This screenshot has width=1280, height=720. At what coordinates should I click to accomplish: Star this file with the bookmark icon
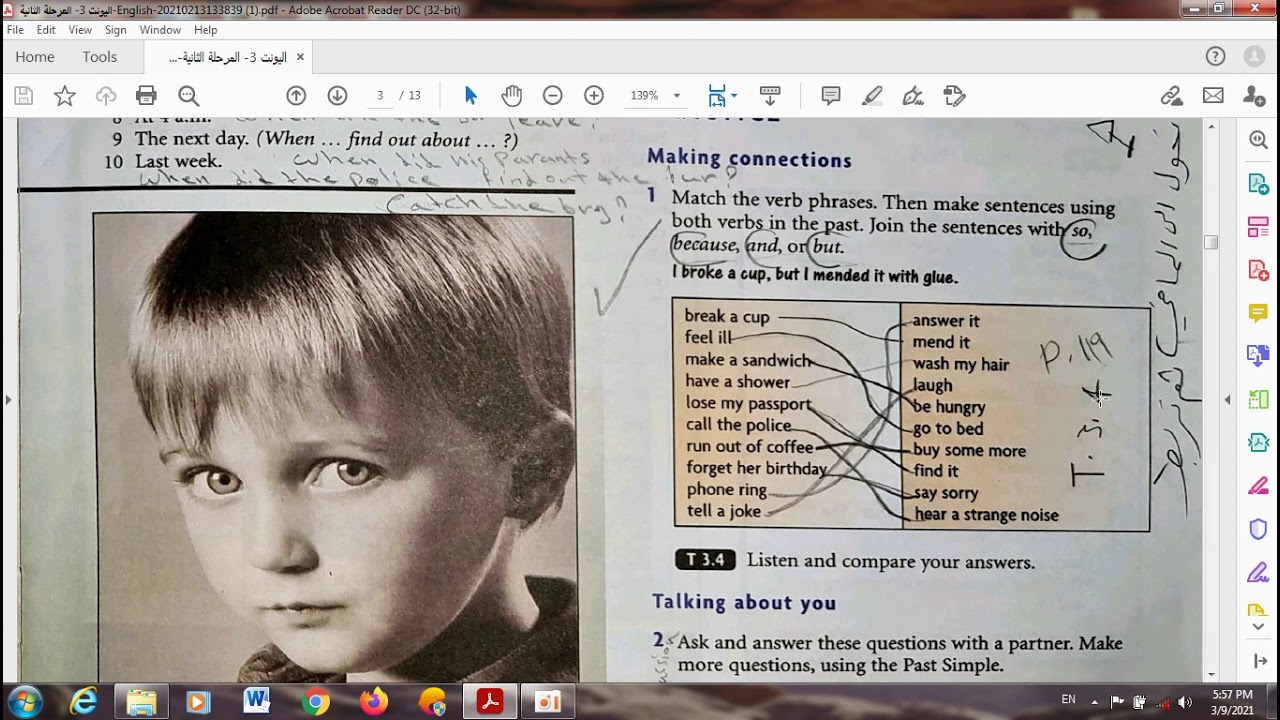(x=65, y=96)
